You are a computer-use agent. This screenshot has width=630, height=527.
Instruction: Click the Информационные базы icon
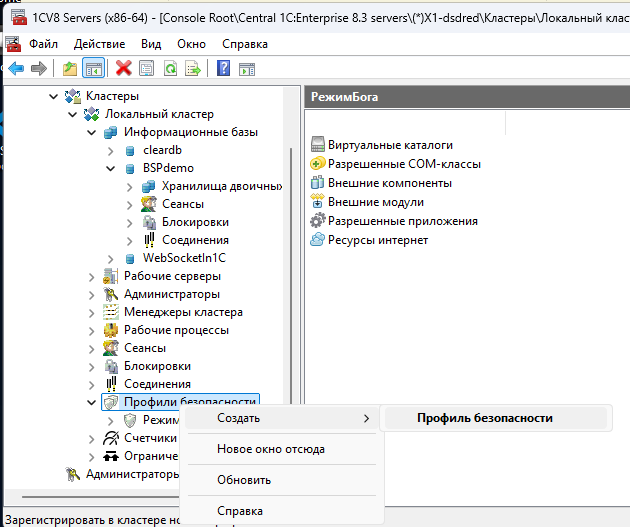tap(110, 132)
